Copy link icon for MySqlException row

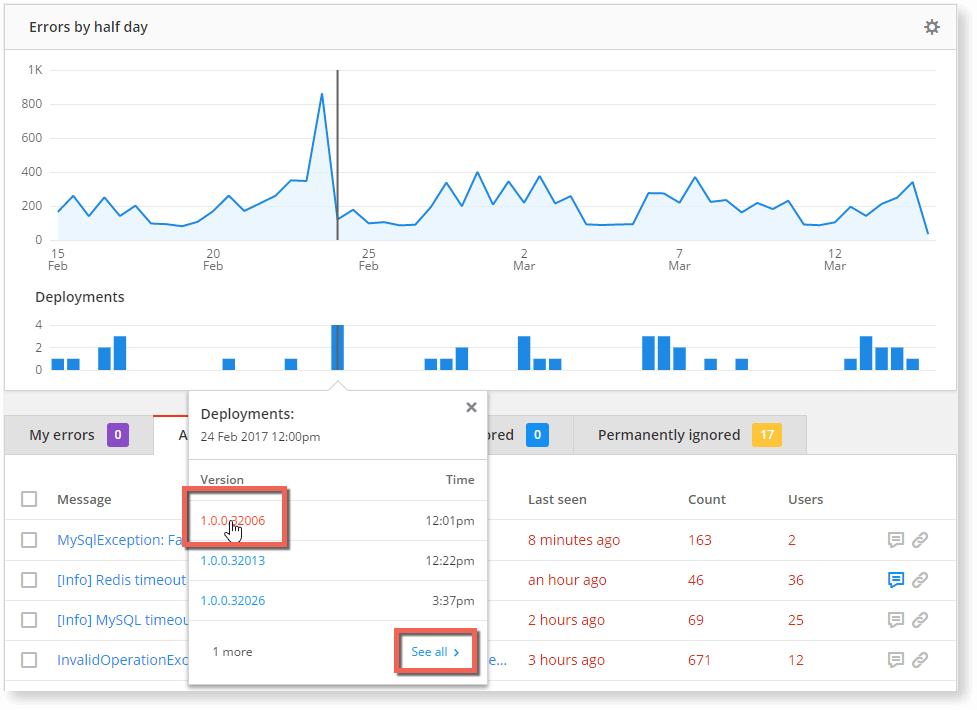pyautogui.click(x=920, y=540)
